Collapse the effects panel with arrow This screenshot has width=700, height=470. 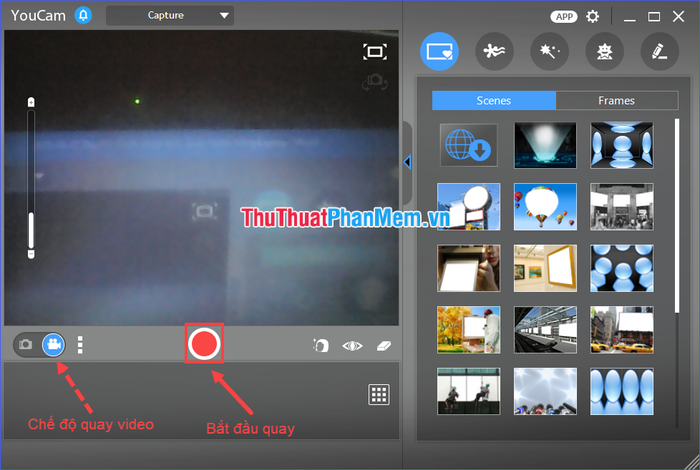407,162
